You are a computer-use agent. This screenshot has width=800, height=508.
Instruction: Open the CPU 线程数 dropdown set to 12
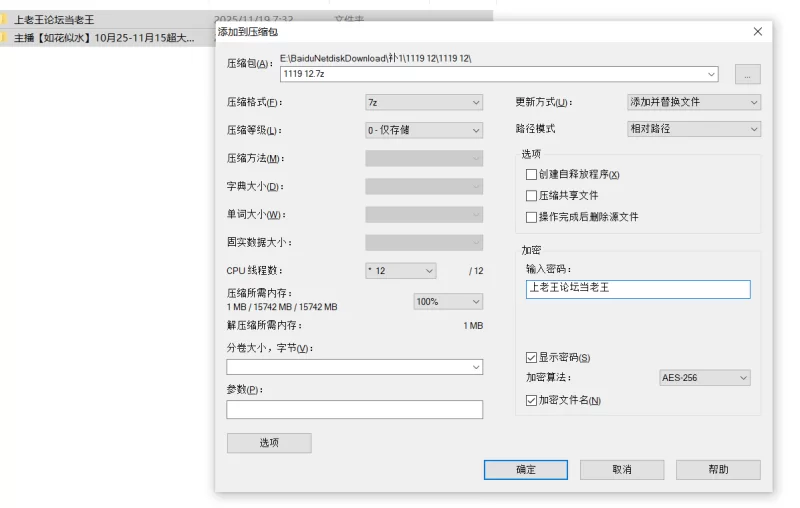(401, 271)
